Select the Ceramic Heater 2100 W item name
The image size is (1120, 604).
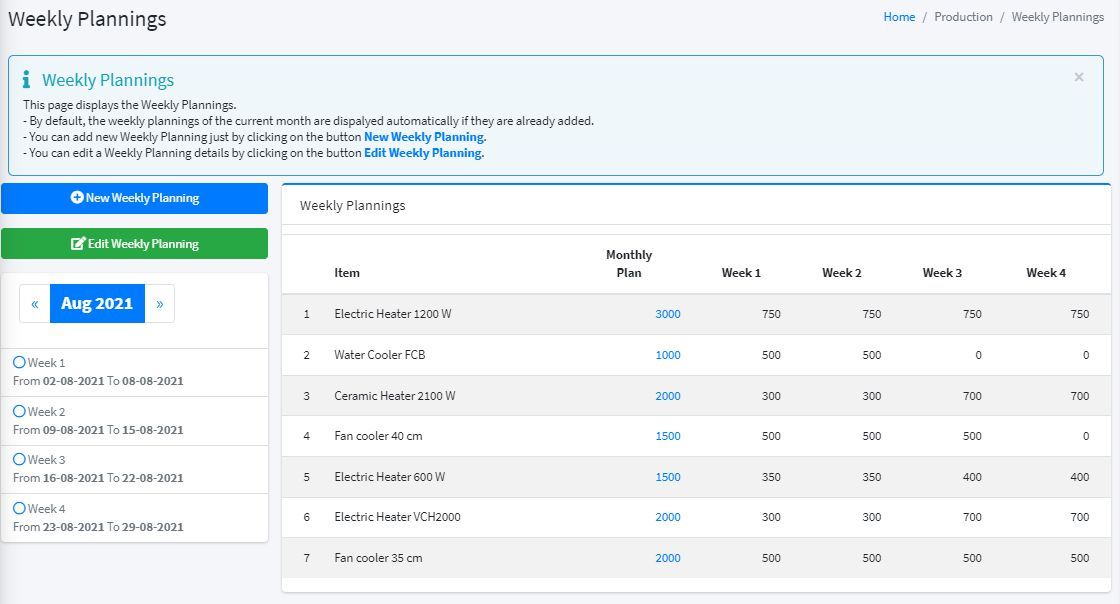(x=394, y=396)
